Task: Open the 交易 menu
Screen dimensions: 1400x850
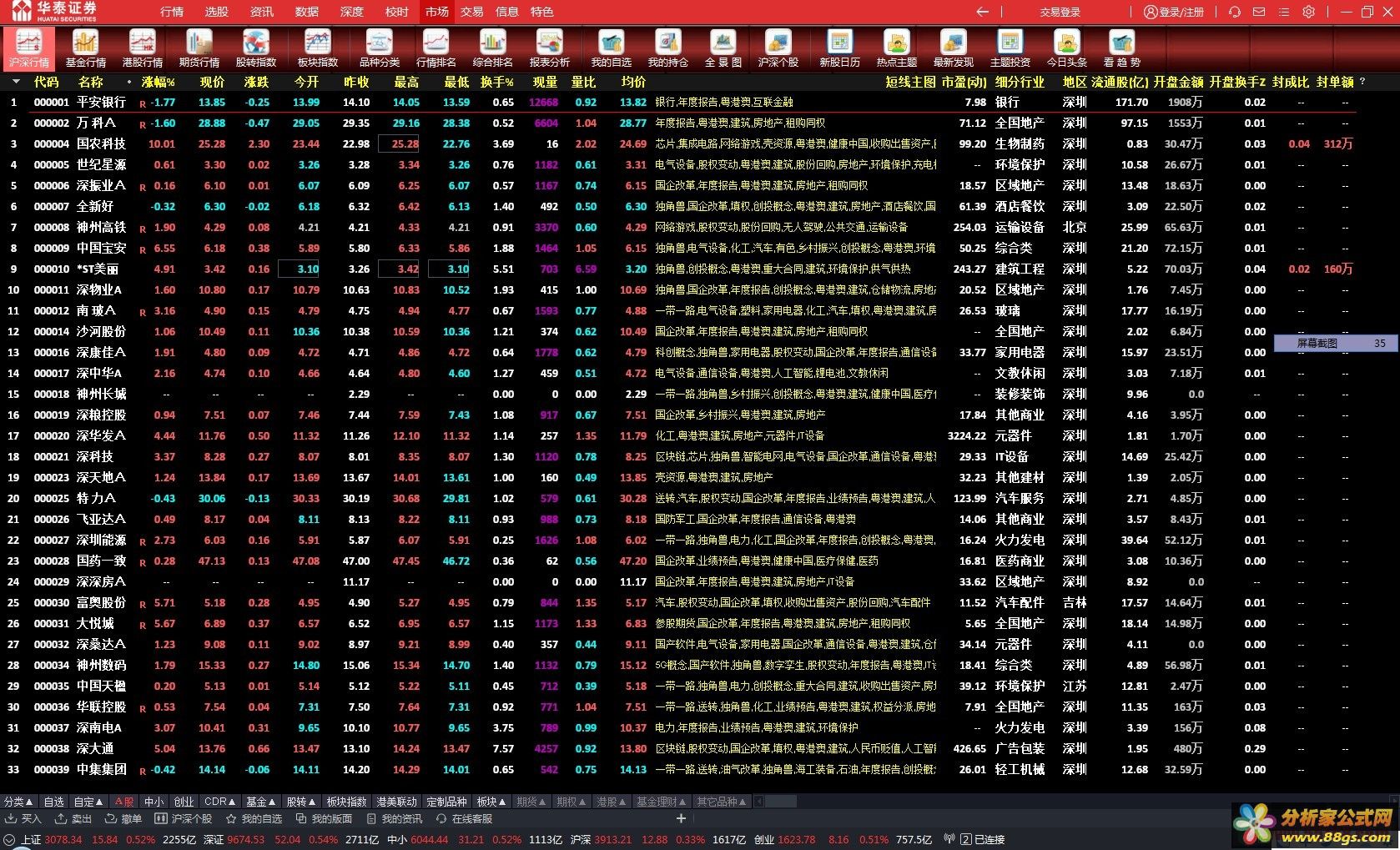Action: tap(472, 12)
